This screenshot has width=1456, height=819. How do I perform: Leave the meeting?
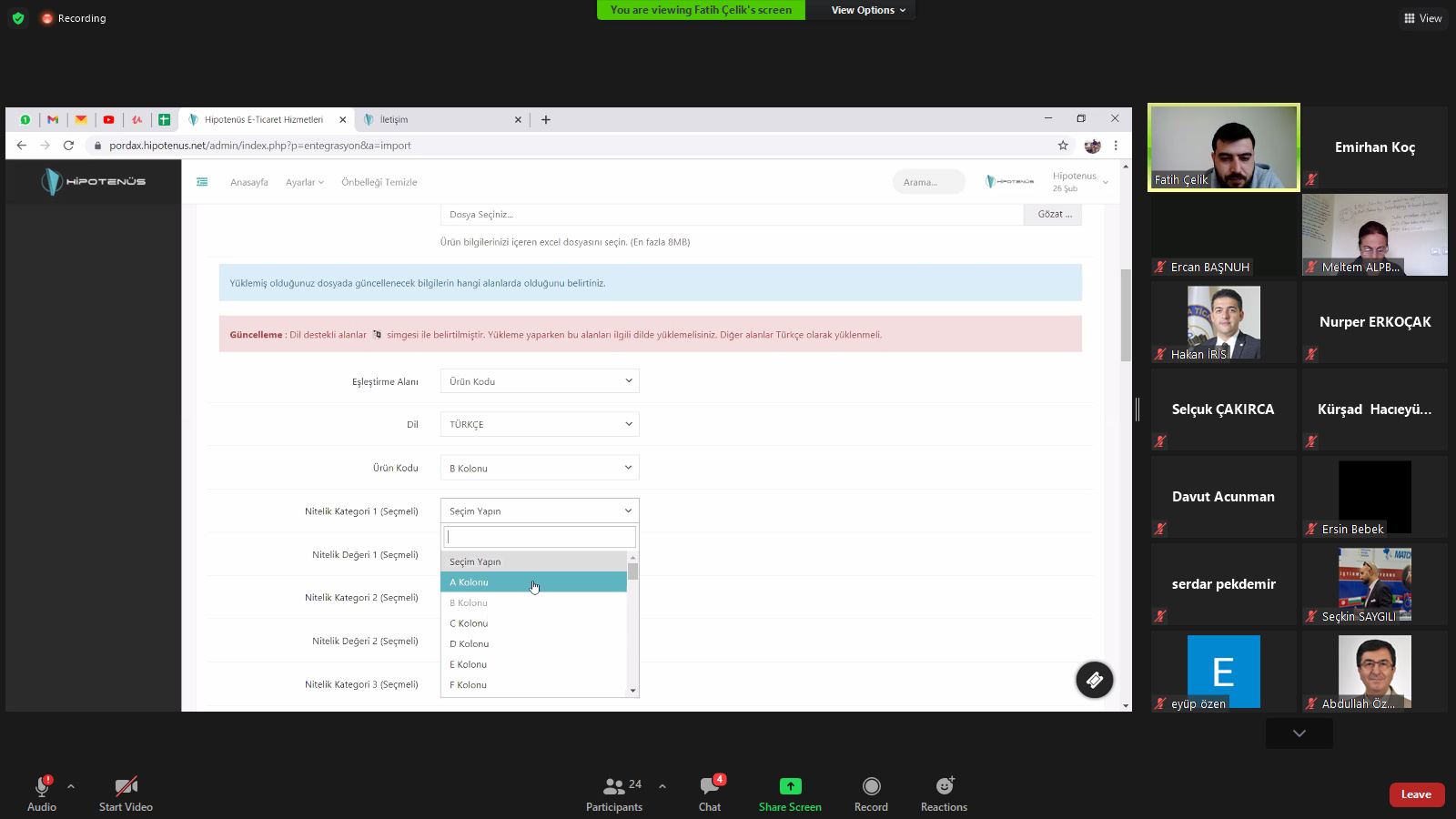(1416, 794)
